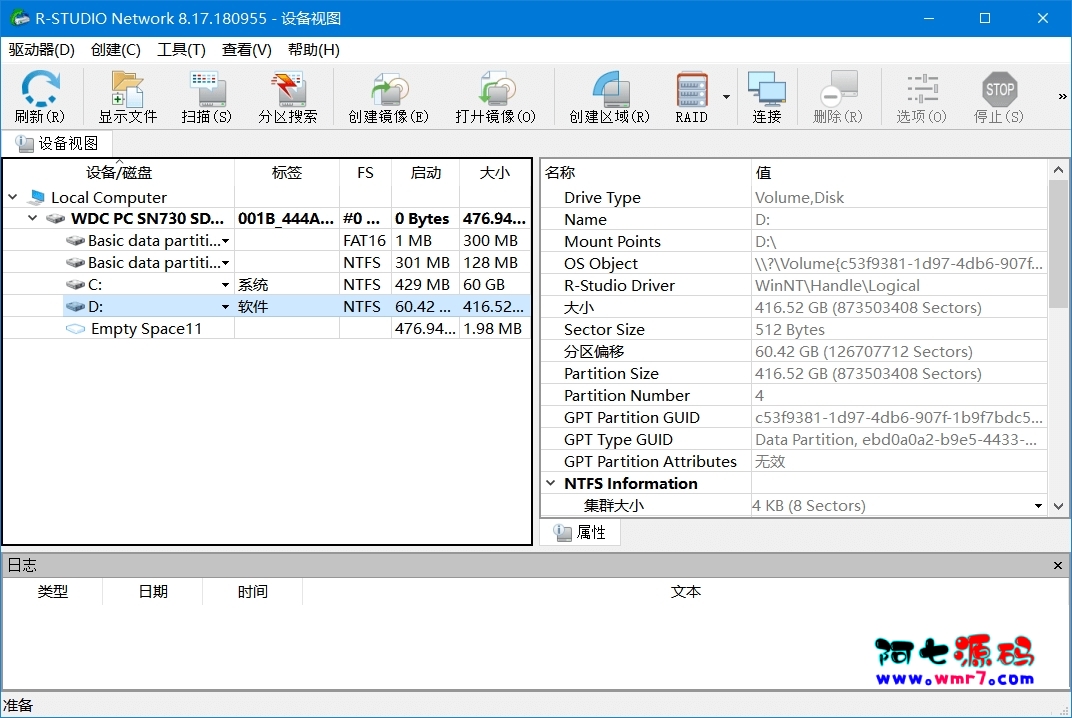
Task: Click the Text (文本) log column header
Action: (x=686, y=591)
